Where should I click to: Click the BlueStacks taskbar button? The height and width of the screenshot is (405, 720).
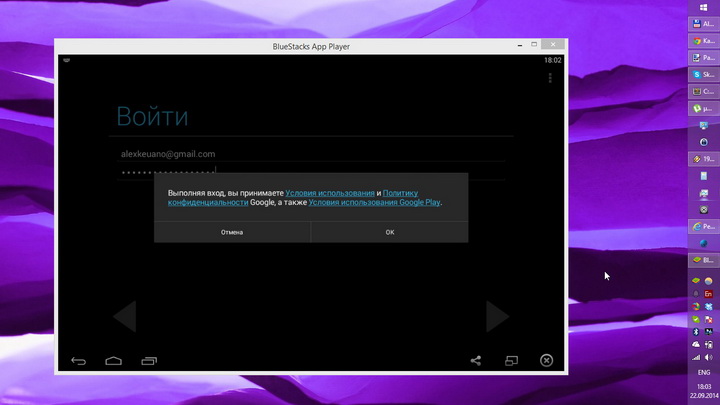pos(703,260)
